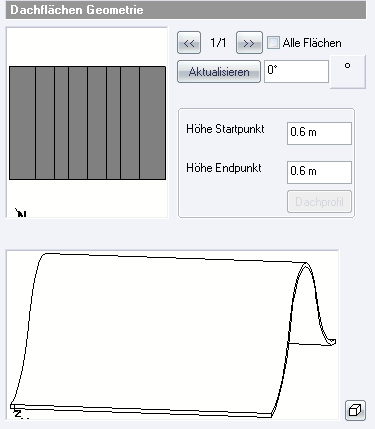
Task: Click the flared eave end of 3D roof
Action: [328, 341]
